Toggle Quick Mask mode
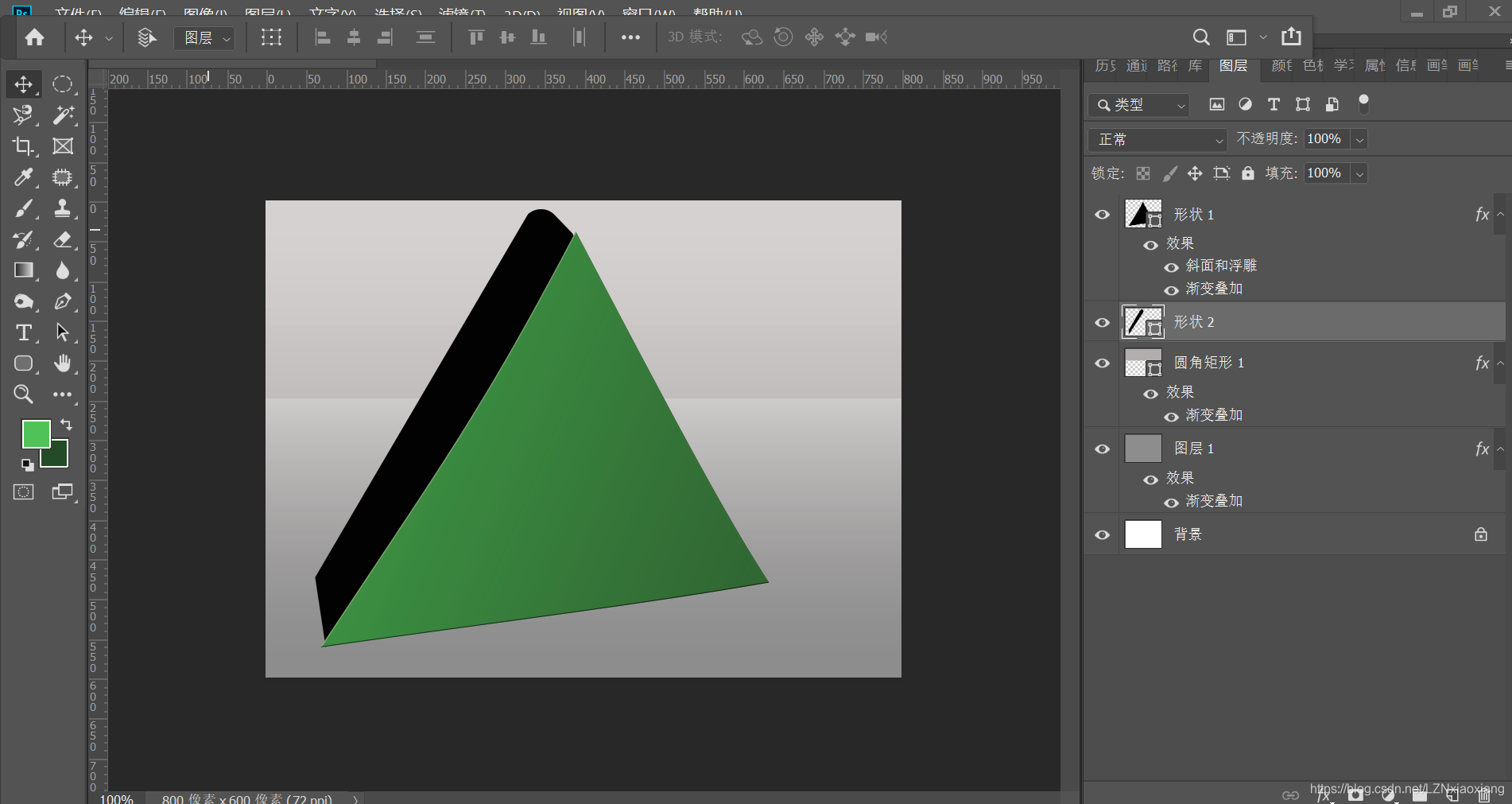The image size is (1512, 804). point(23,491)
